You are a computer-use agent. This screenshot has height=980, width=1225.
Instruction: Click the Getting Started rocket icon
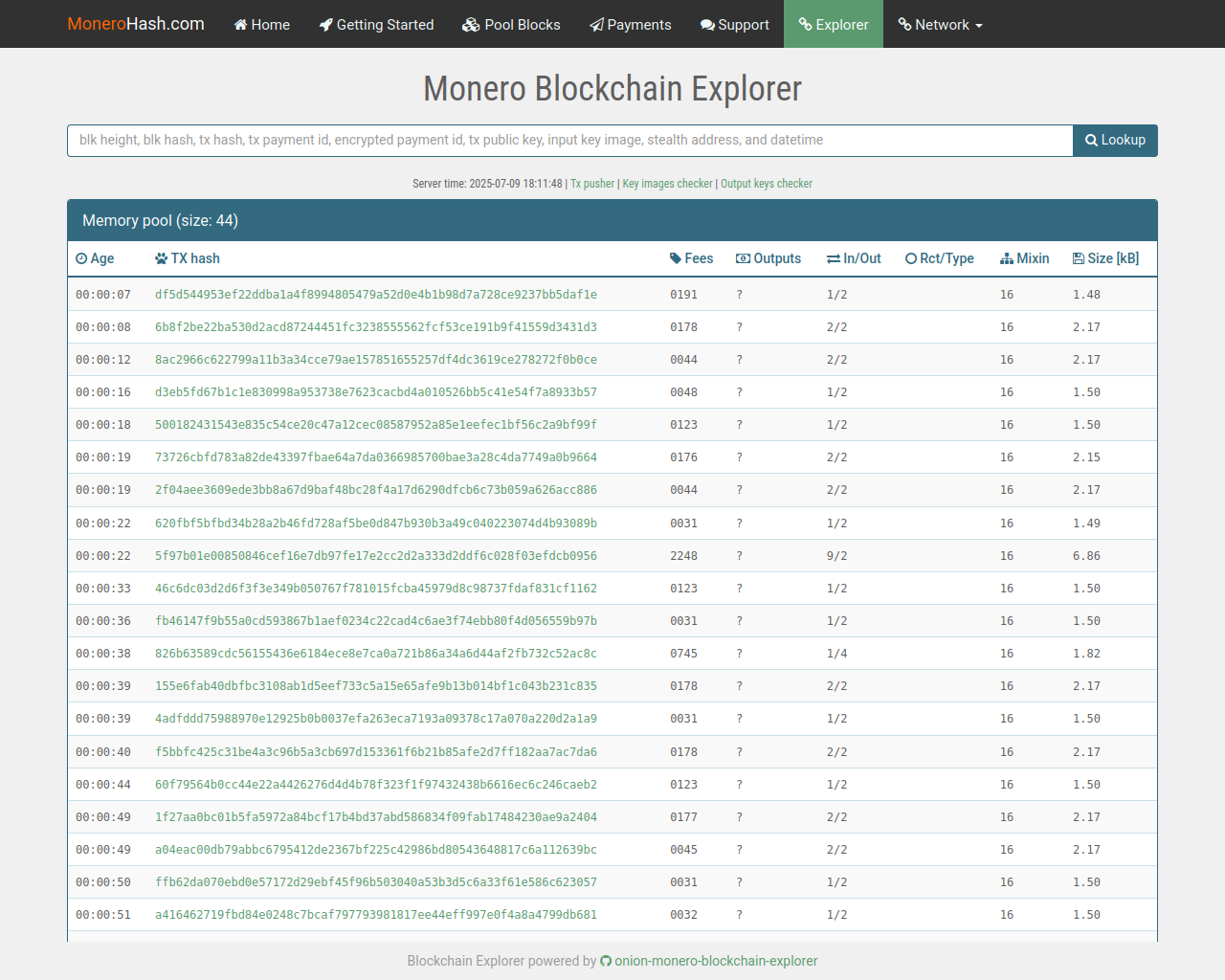click(326, 25)
